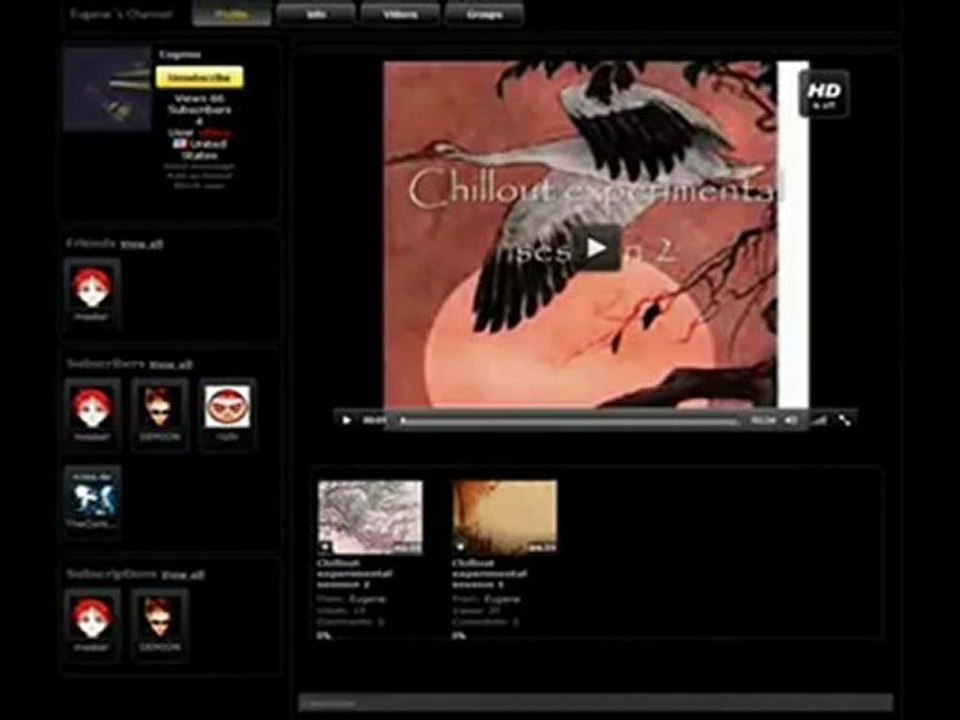Toggle the HD quality badge on video

(x=824, y=94)
